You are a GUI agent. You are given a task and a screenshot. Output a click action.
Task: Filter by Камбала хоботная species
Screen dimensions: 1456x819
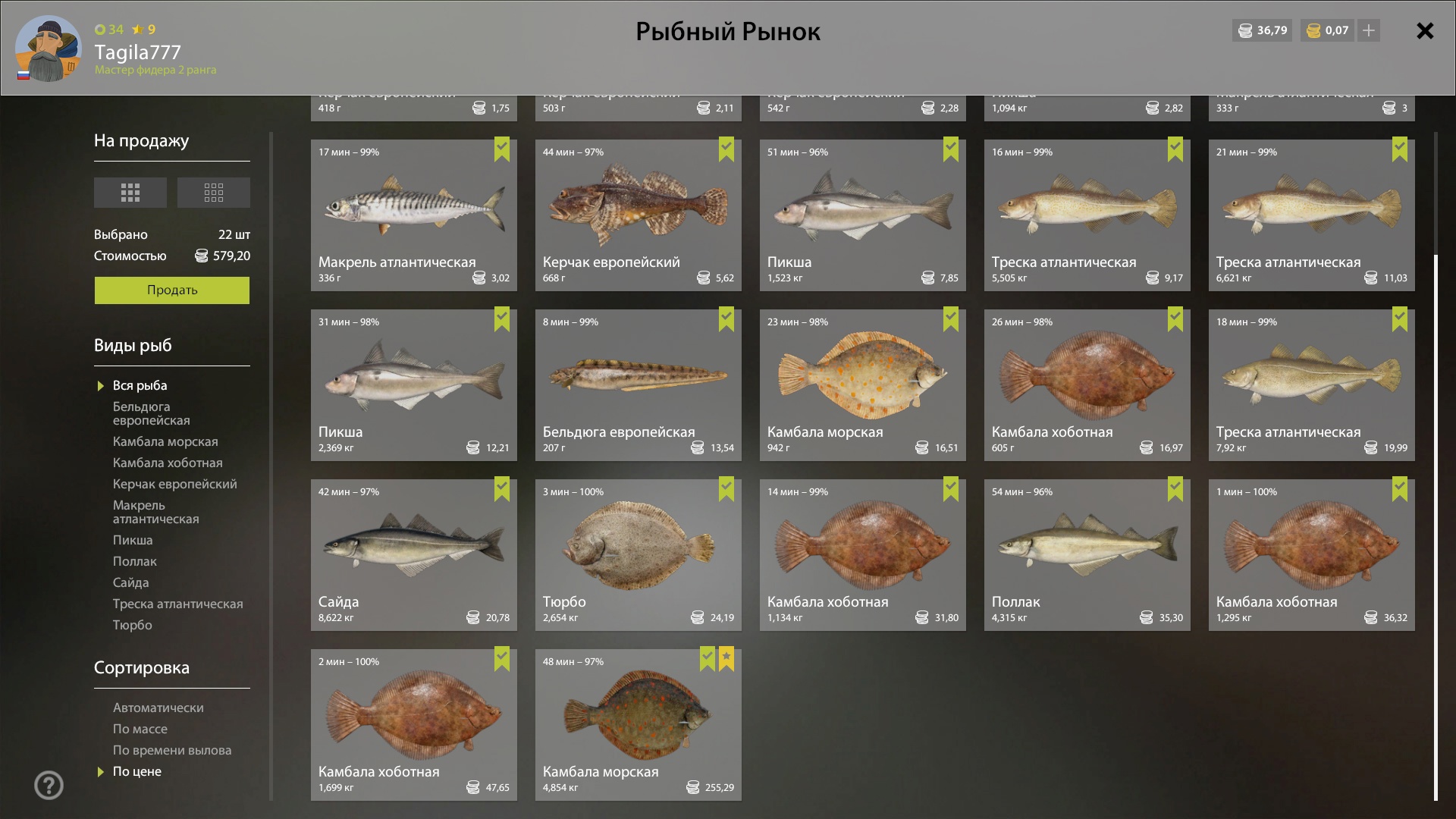[x=168, y=463]
